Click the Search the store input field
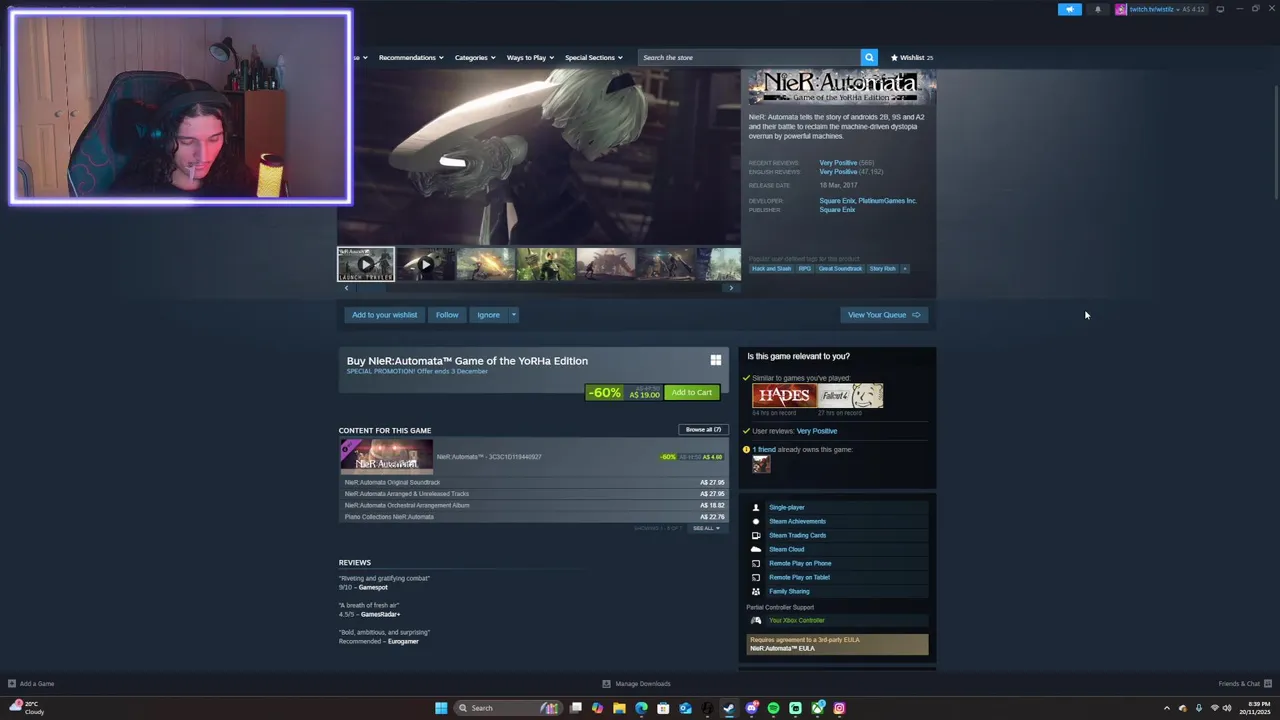1280x720 pixels. coord(749,57)
